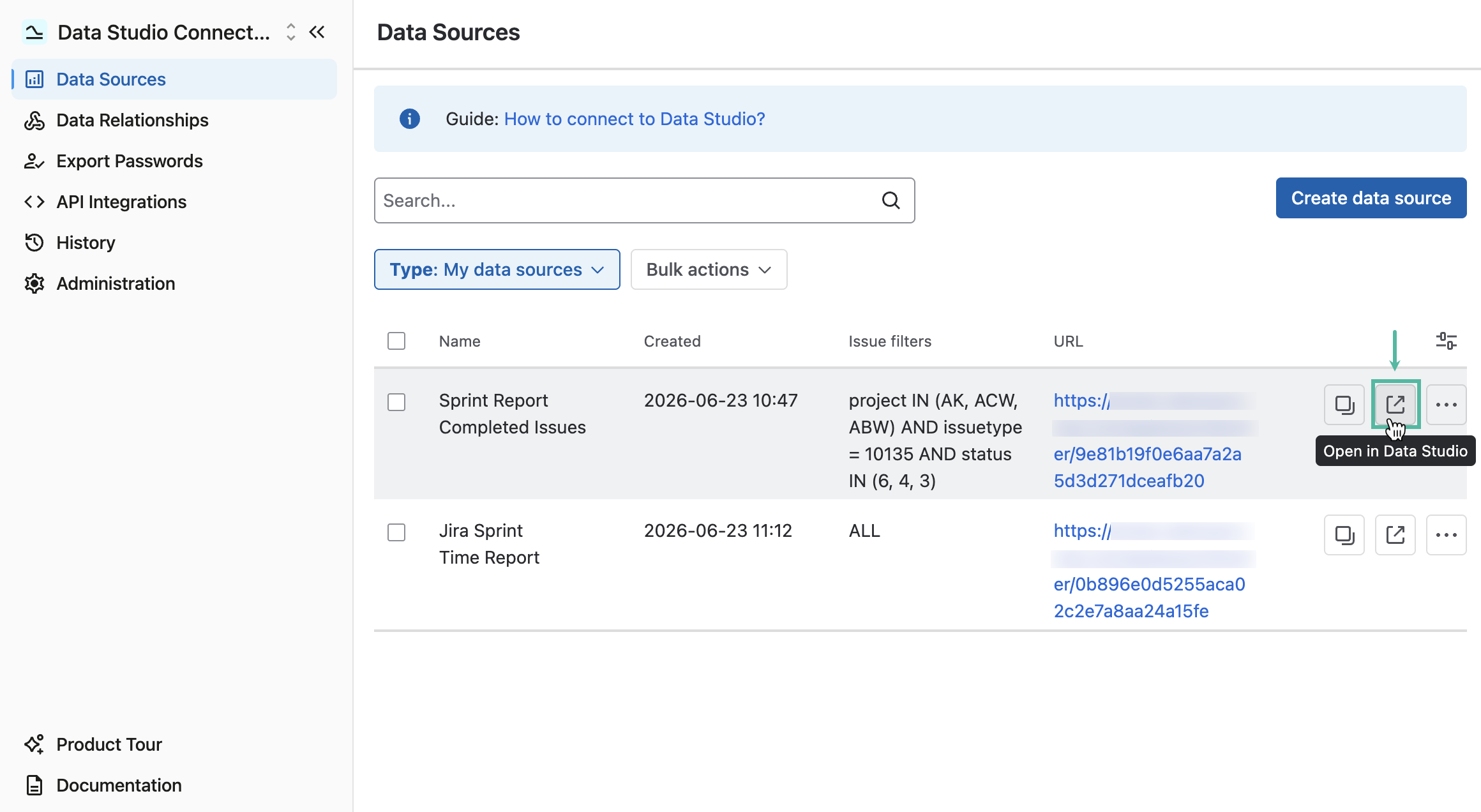Click the API Integrations code icon
The width and height of the screenshot is (1481, 812).
tap(34, 202)
